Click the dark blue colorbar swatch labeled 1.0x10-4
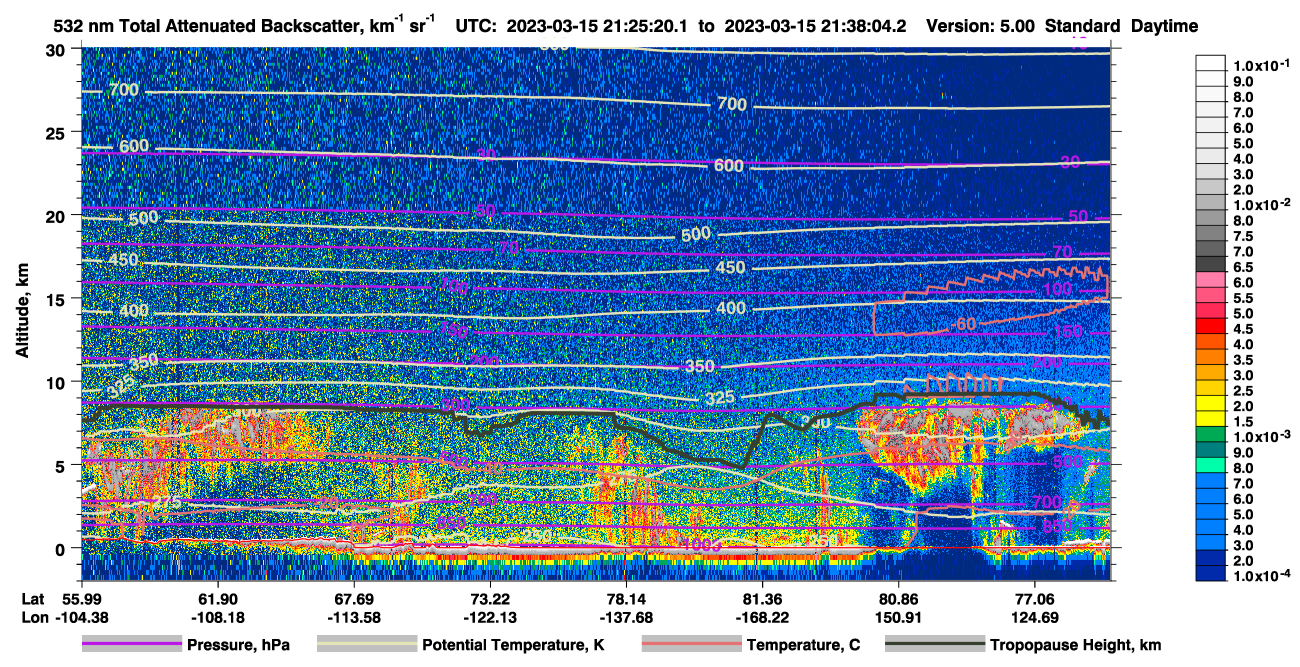Viewport: 1300px width, 667px height. coord(1211,573)
